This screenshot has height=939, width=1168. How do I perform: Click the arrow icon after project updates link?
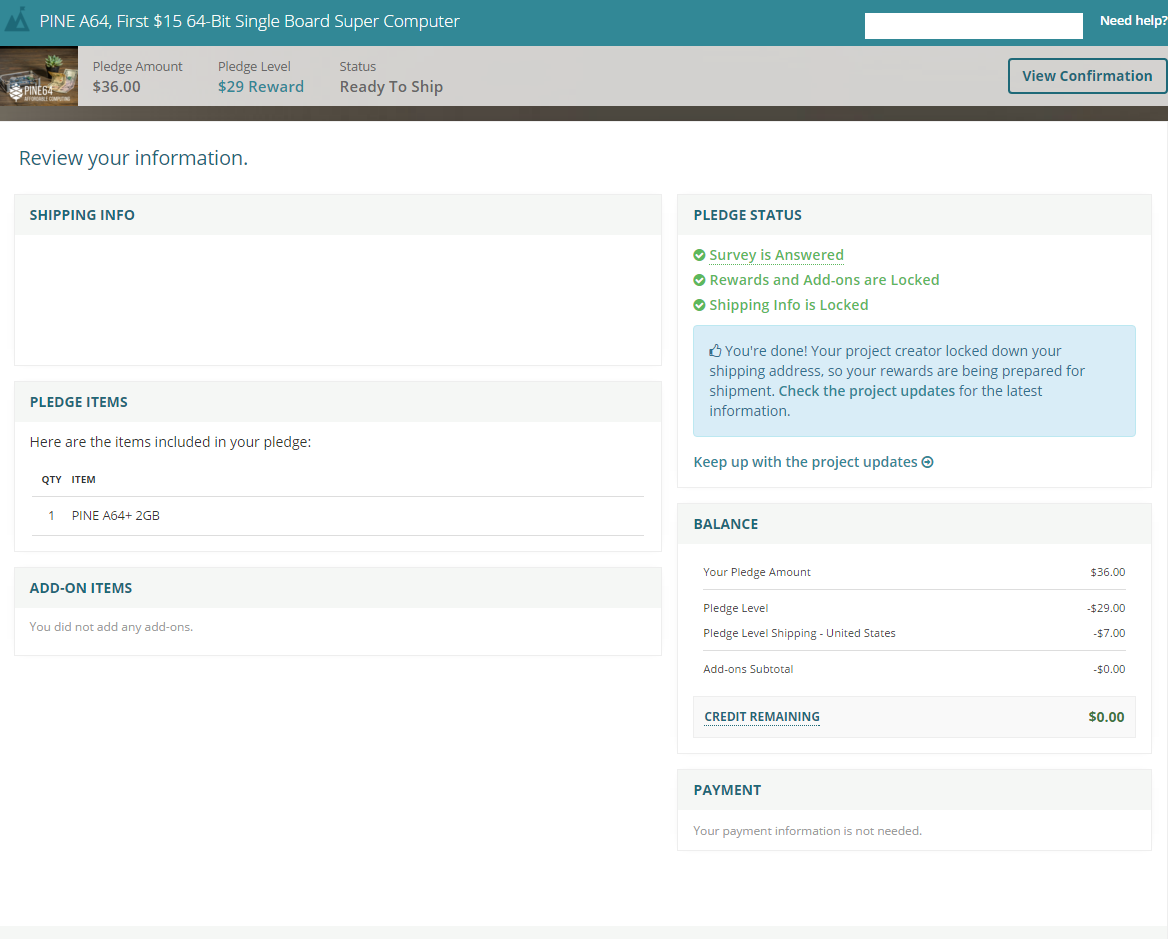(928, 462)
